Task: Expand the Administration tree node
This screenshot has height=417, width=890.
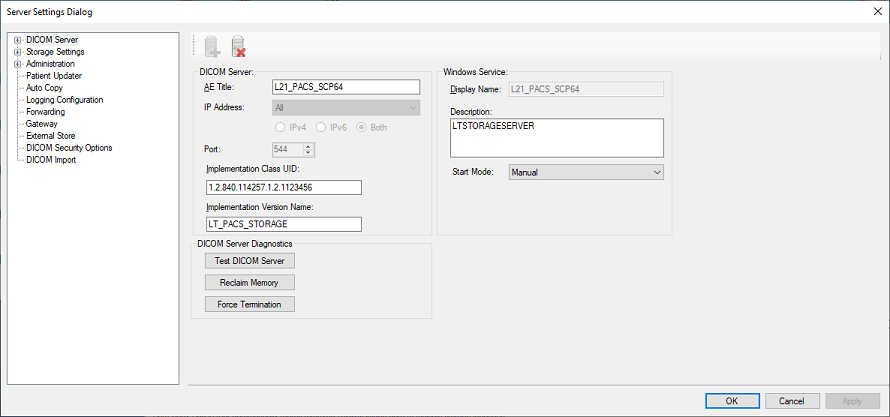Action: tap(18, 64)
